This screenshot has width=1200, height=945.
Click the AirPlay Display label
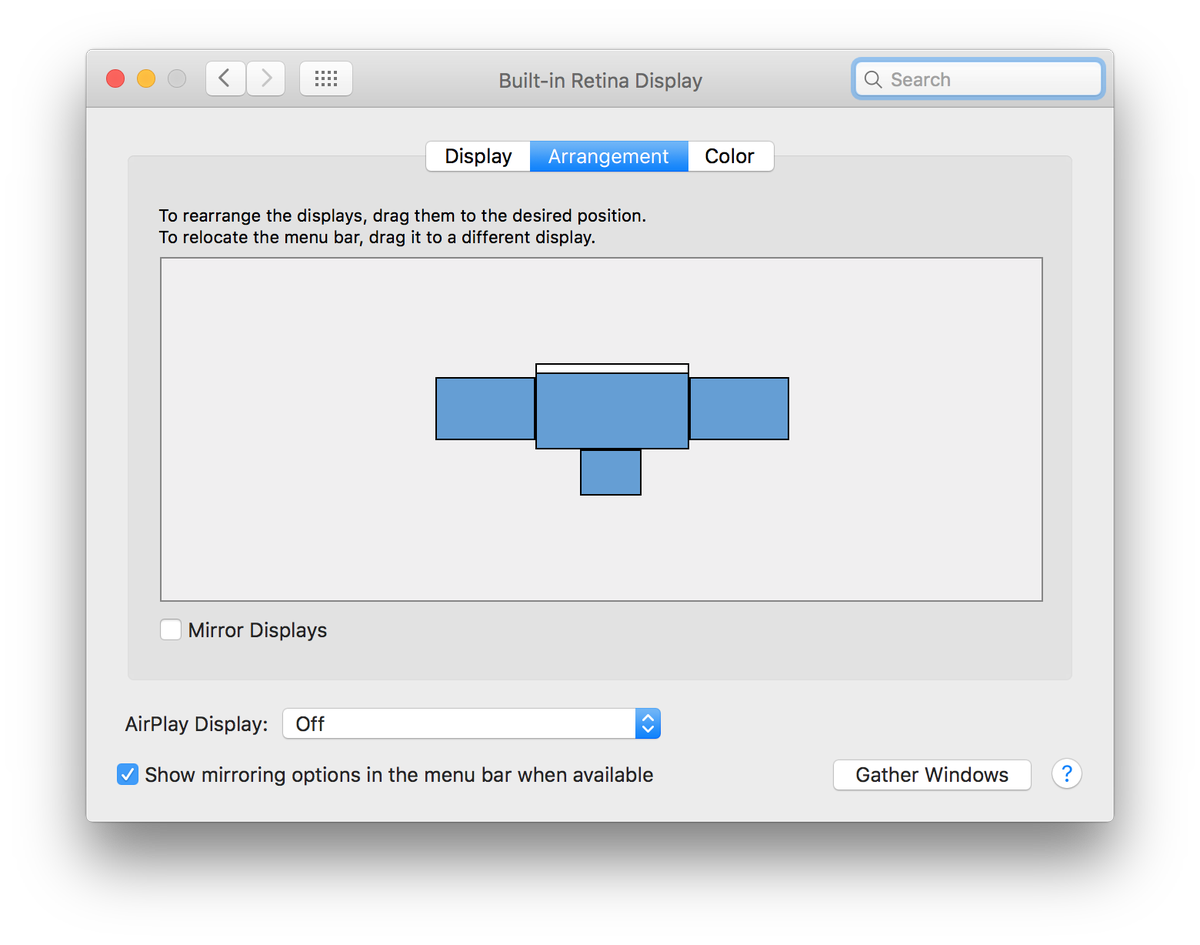[x=197, y=724]
